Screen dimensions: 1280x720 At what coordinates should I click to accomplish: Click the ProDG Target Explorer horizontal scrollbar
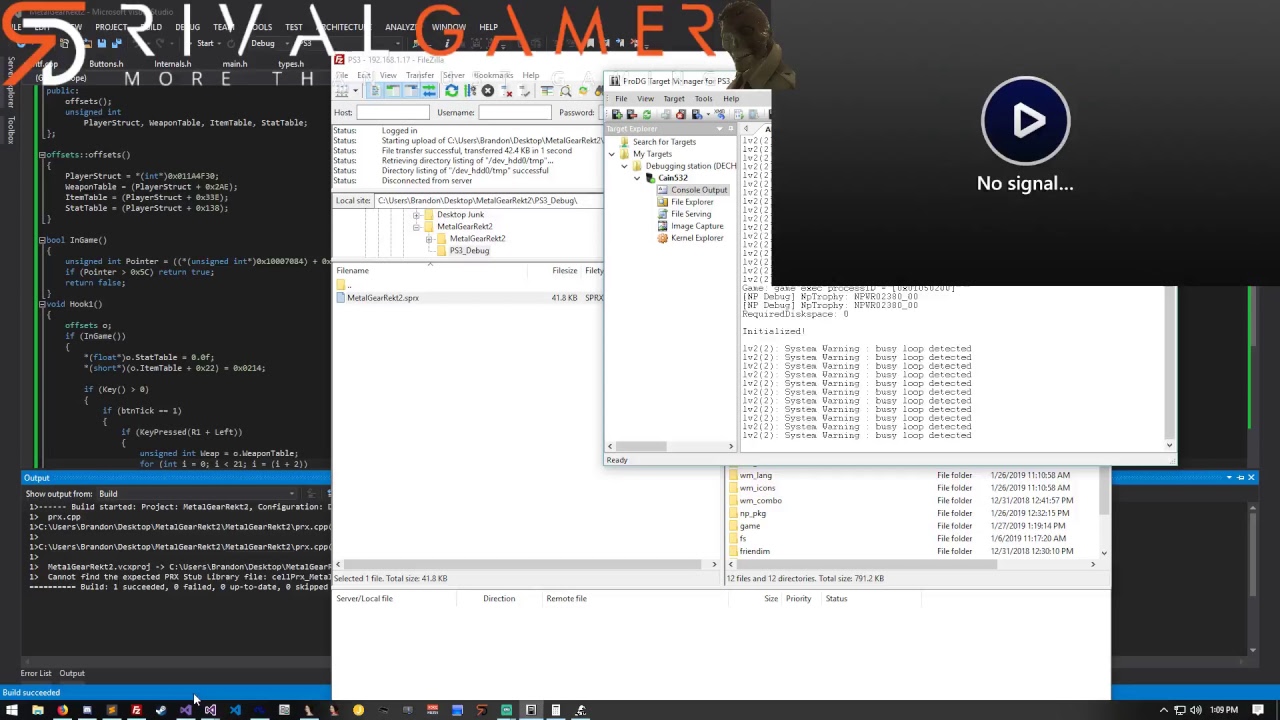[670, 447]
